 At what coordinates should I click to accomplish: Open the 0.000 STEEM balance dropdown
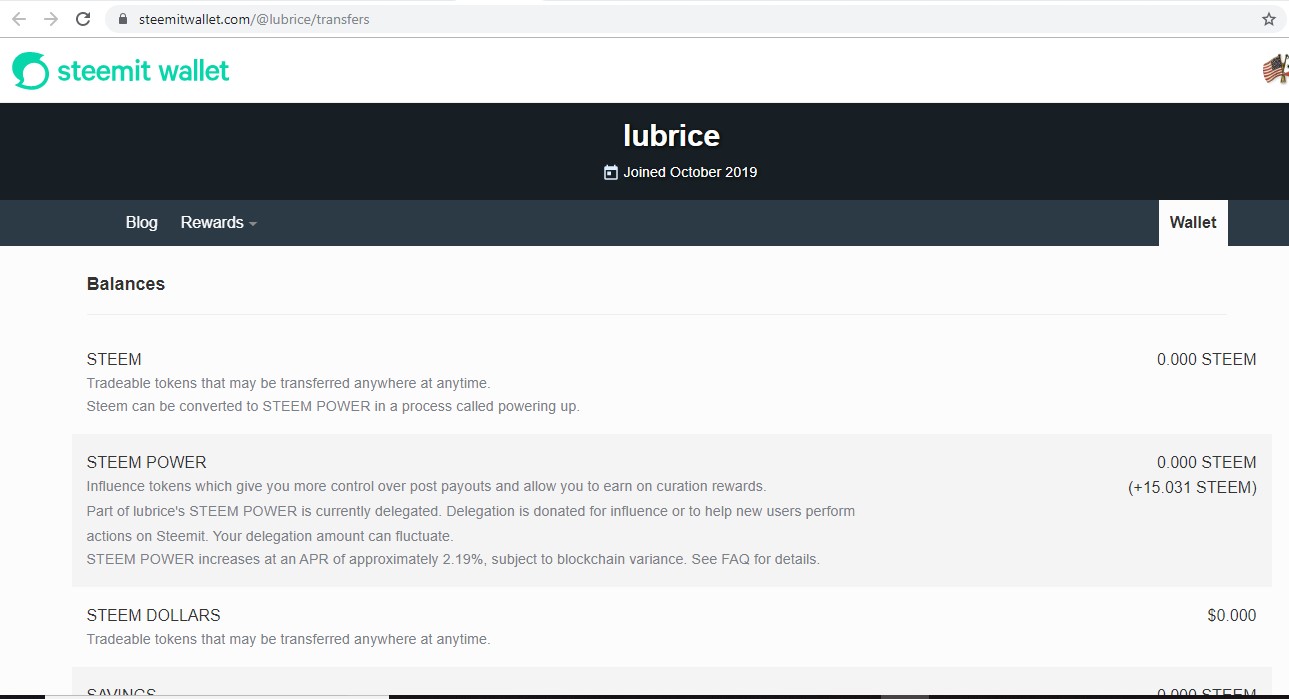pyautogui.click(x=1207, y=359)
